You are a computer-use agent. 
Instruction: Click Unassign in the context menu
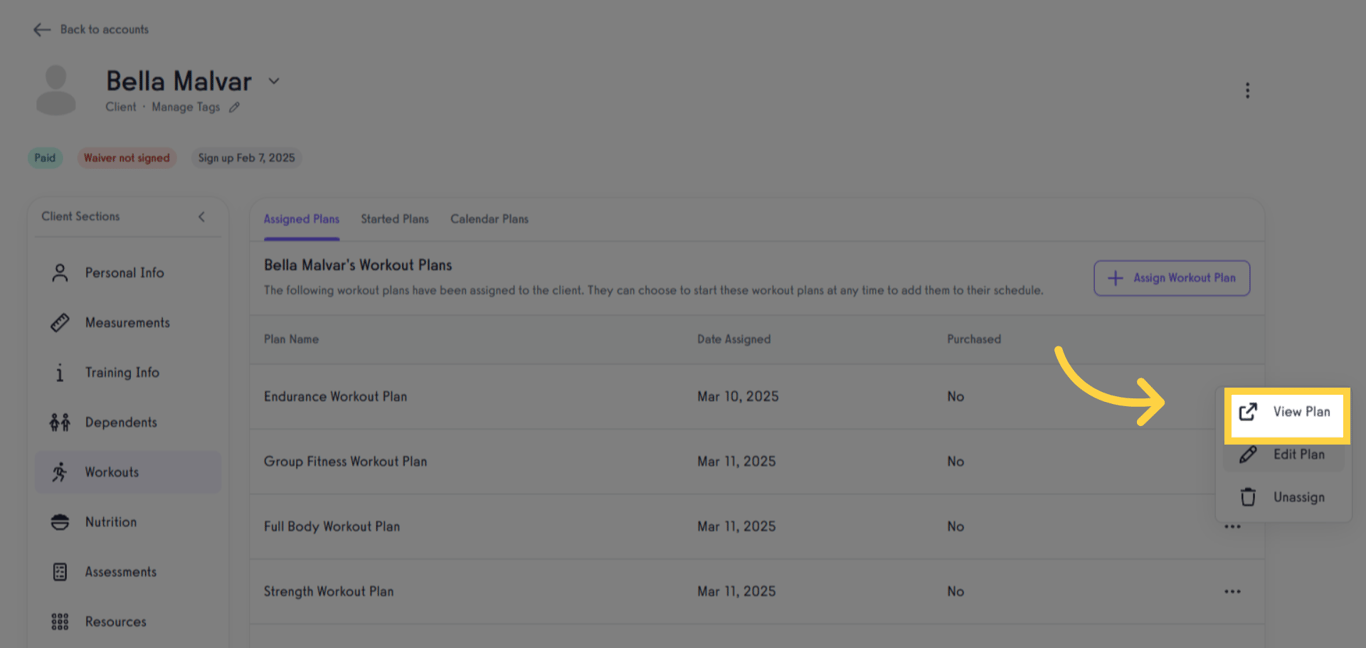pyautogui.click(x=1285, y=497)
